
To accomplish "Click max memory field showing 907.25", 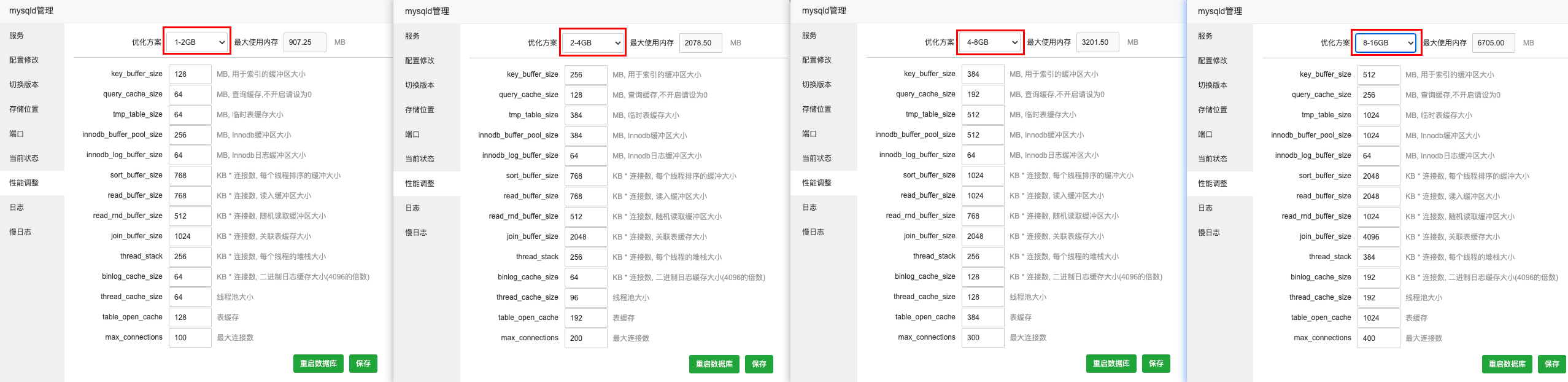I will [x=304, y=42].
